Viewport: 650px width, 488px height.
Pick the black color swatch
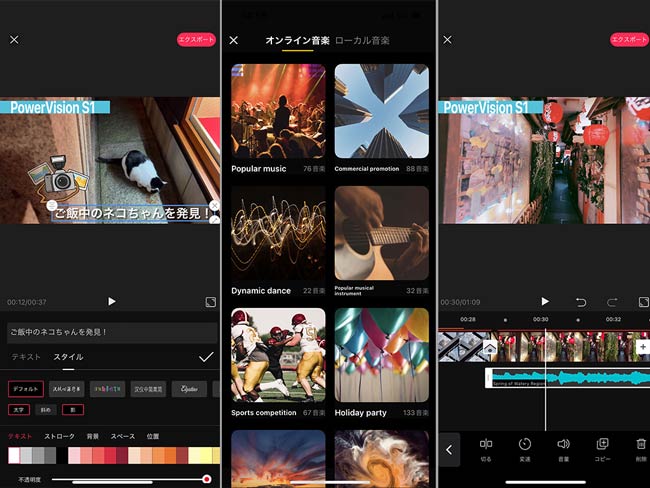coord(62,455)
